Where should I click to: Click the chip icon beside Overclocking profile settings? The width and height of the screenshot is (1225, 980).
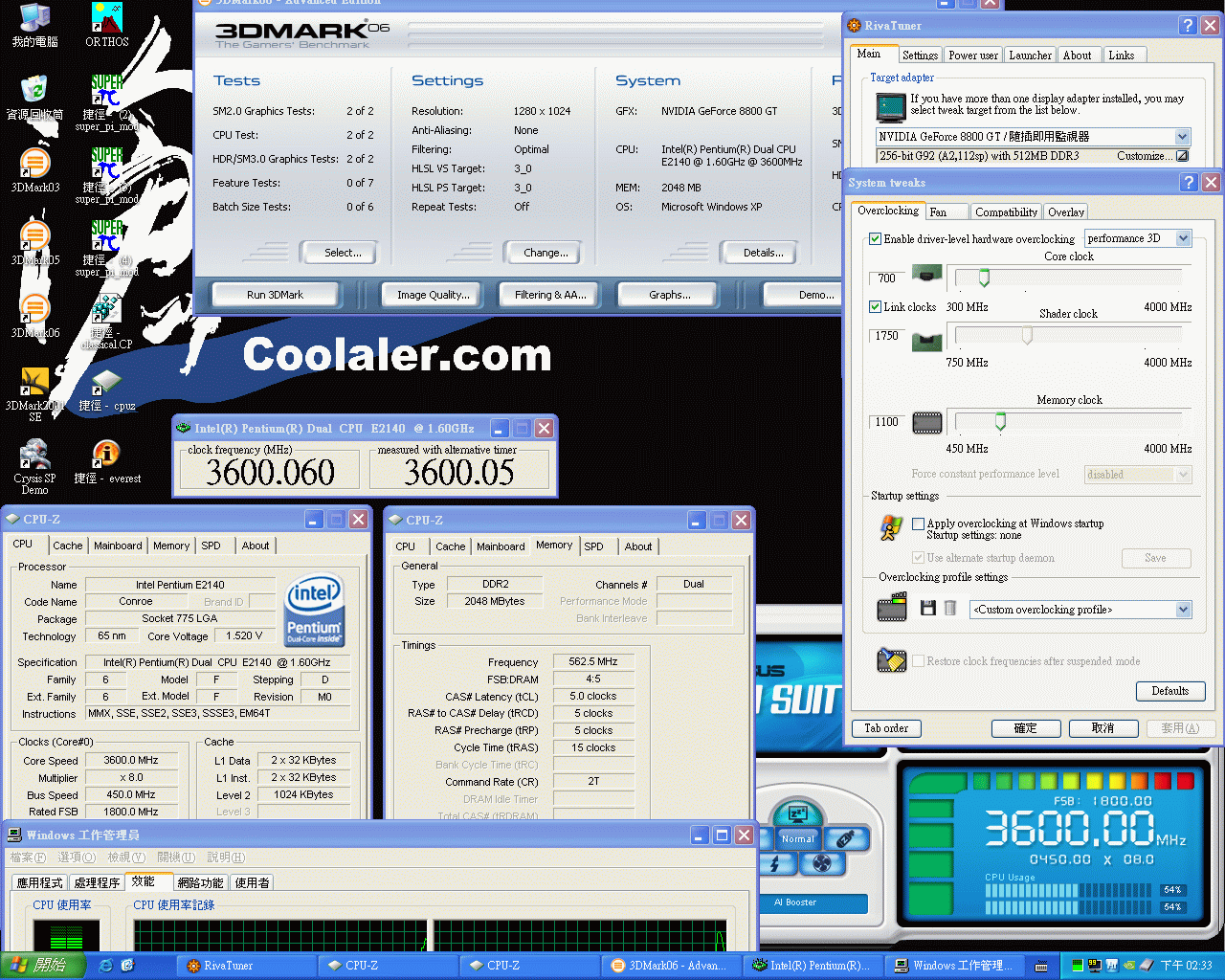pos(892,608)
